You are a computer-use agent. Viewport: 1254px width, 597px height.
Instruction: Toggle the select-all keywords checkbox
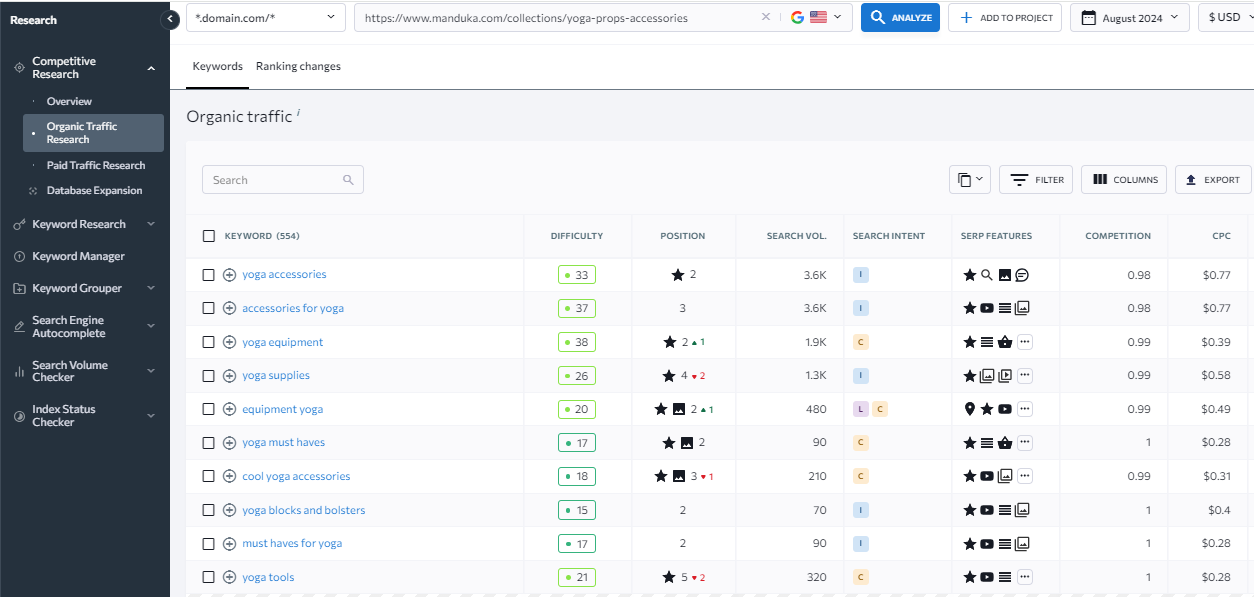[209, 236]
